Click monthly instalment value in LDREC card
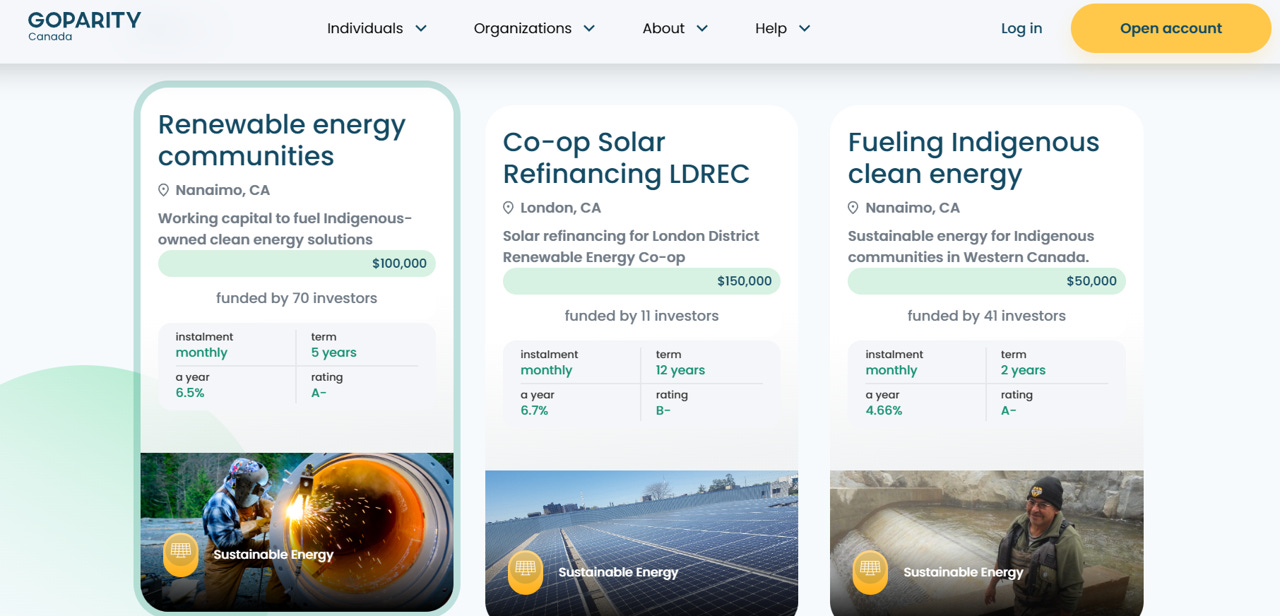The height and width of the screenshot is (616, 1280). (546, 371)
